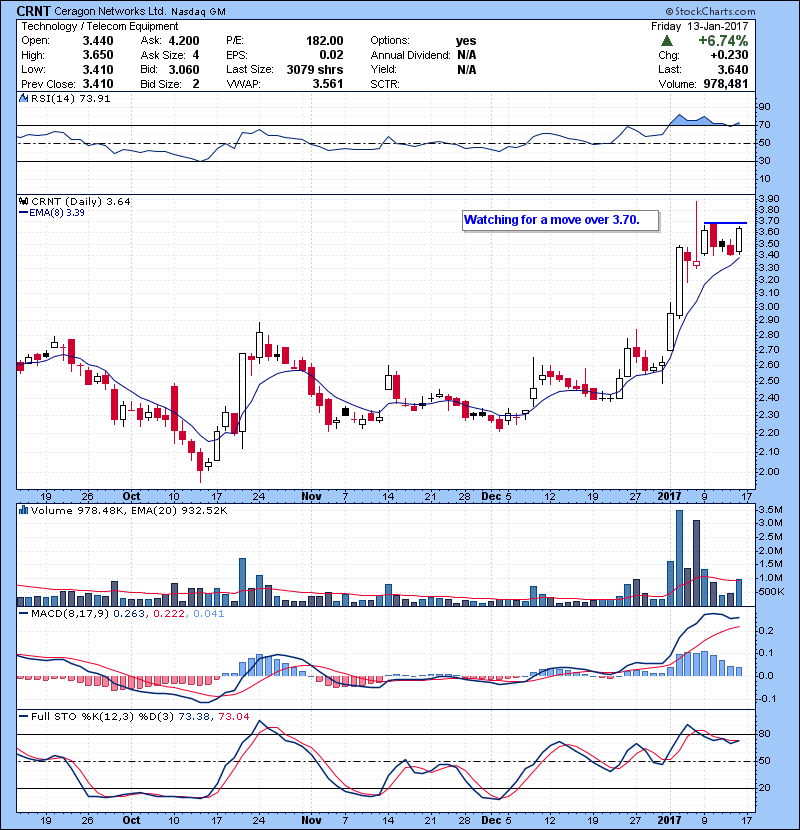This screenshot has height=830, width=800.
Task: Click the Volume value 978,481
Action: 726,84
